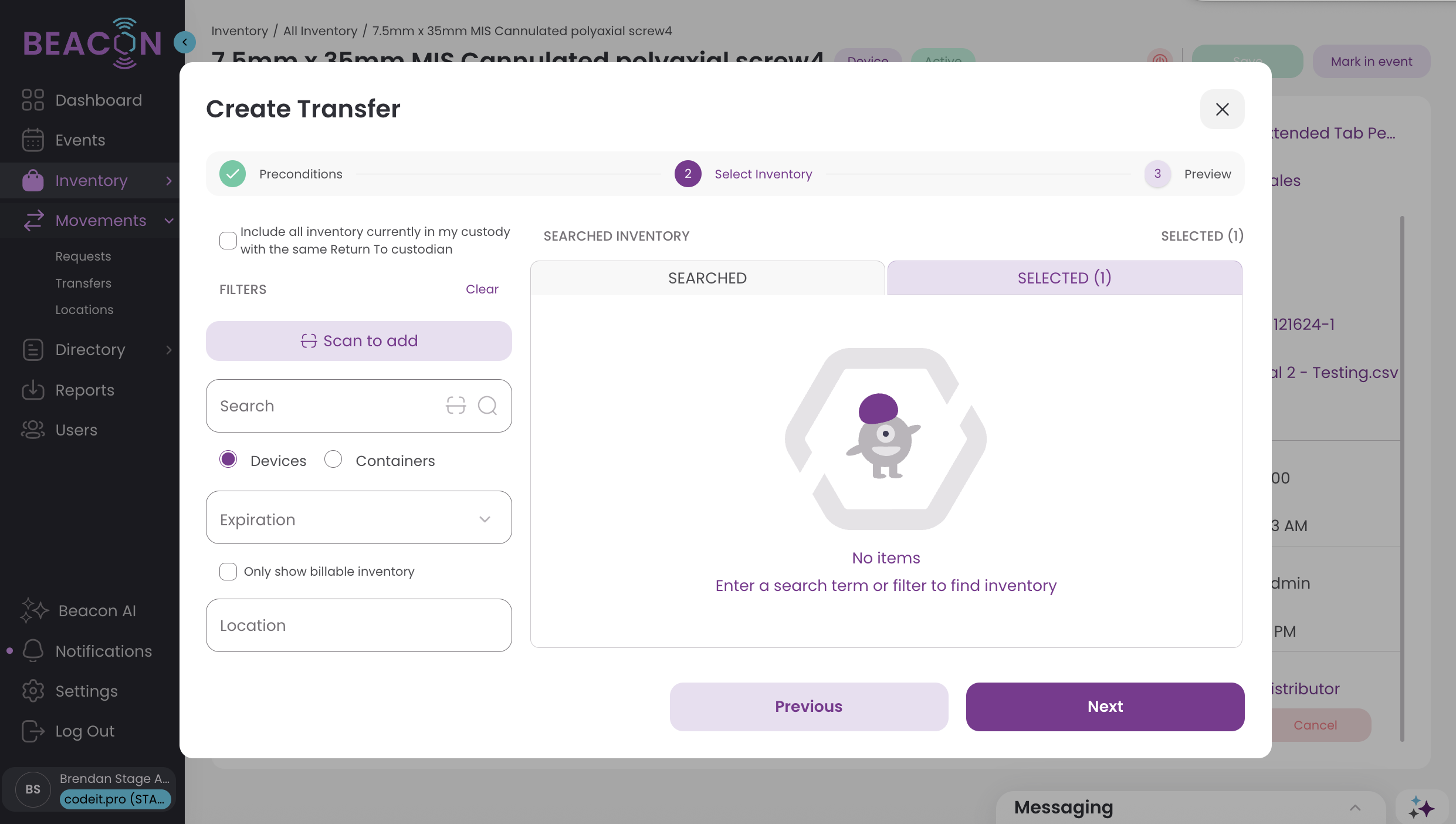Open AI sparkle button beside Messaging
This screenshot has height=824, width=1456.
coord(1421,808)
